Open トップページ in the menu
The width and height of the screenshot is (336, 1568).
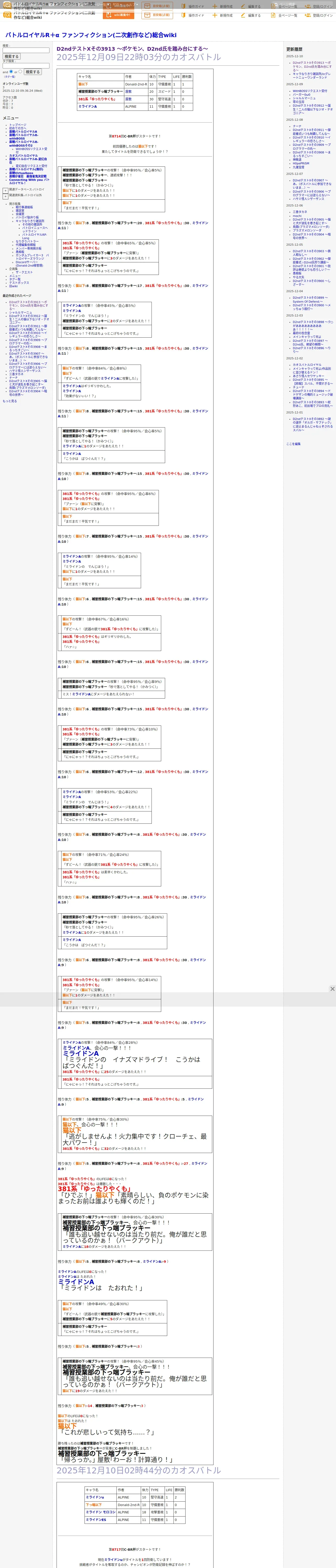[x=18, y=125]
